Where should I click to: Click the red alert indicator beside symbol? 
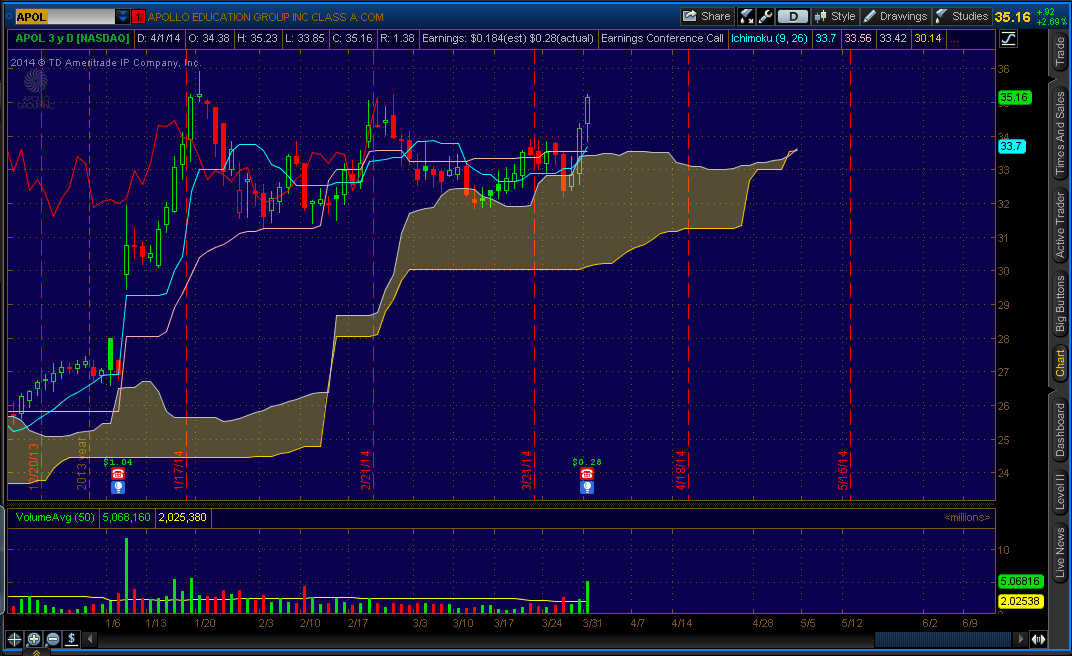click(138, 17)
